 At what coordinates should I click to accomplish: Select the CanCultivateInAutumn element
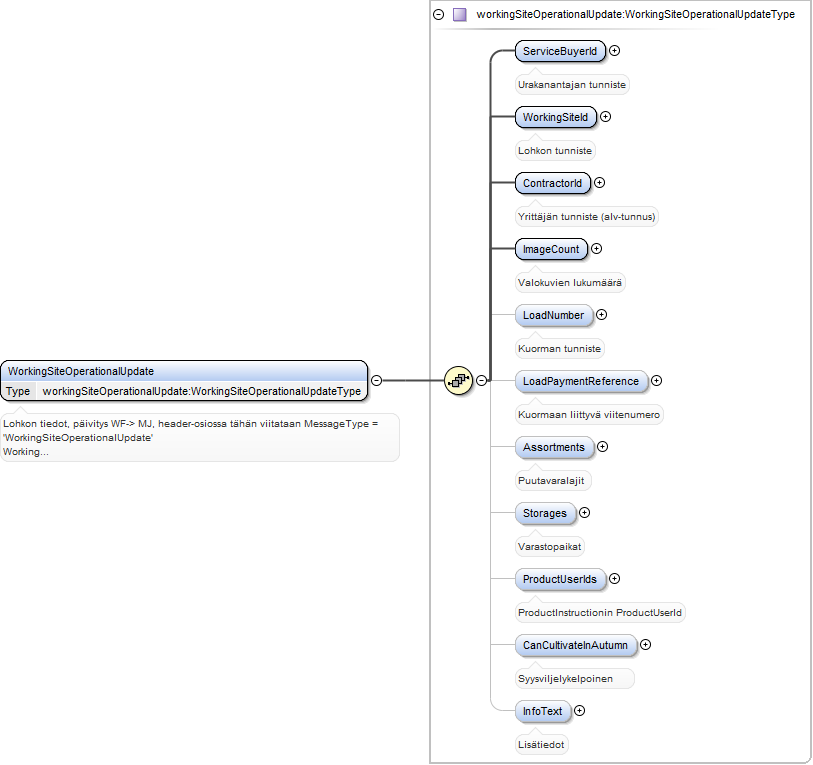pos(576,645)
